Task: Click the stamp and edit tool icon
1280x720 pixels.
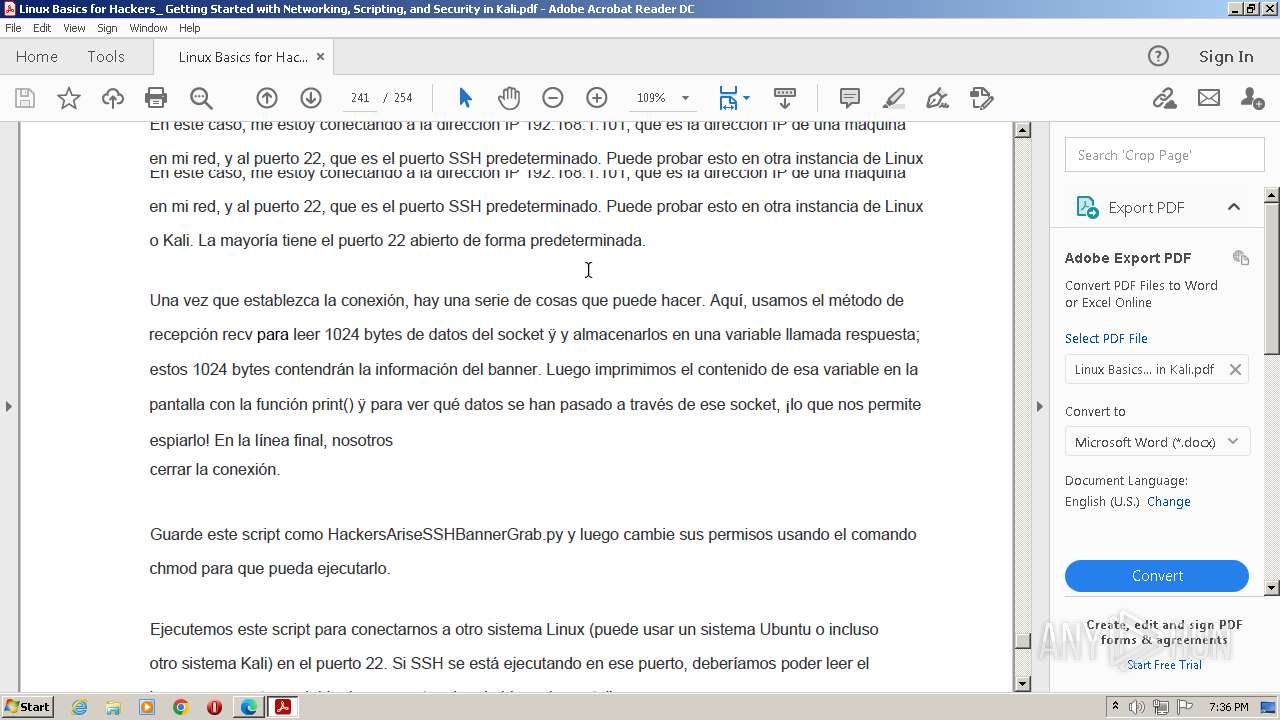Action: click(982, 98)
